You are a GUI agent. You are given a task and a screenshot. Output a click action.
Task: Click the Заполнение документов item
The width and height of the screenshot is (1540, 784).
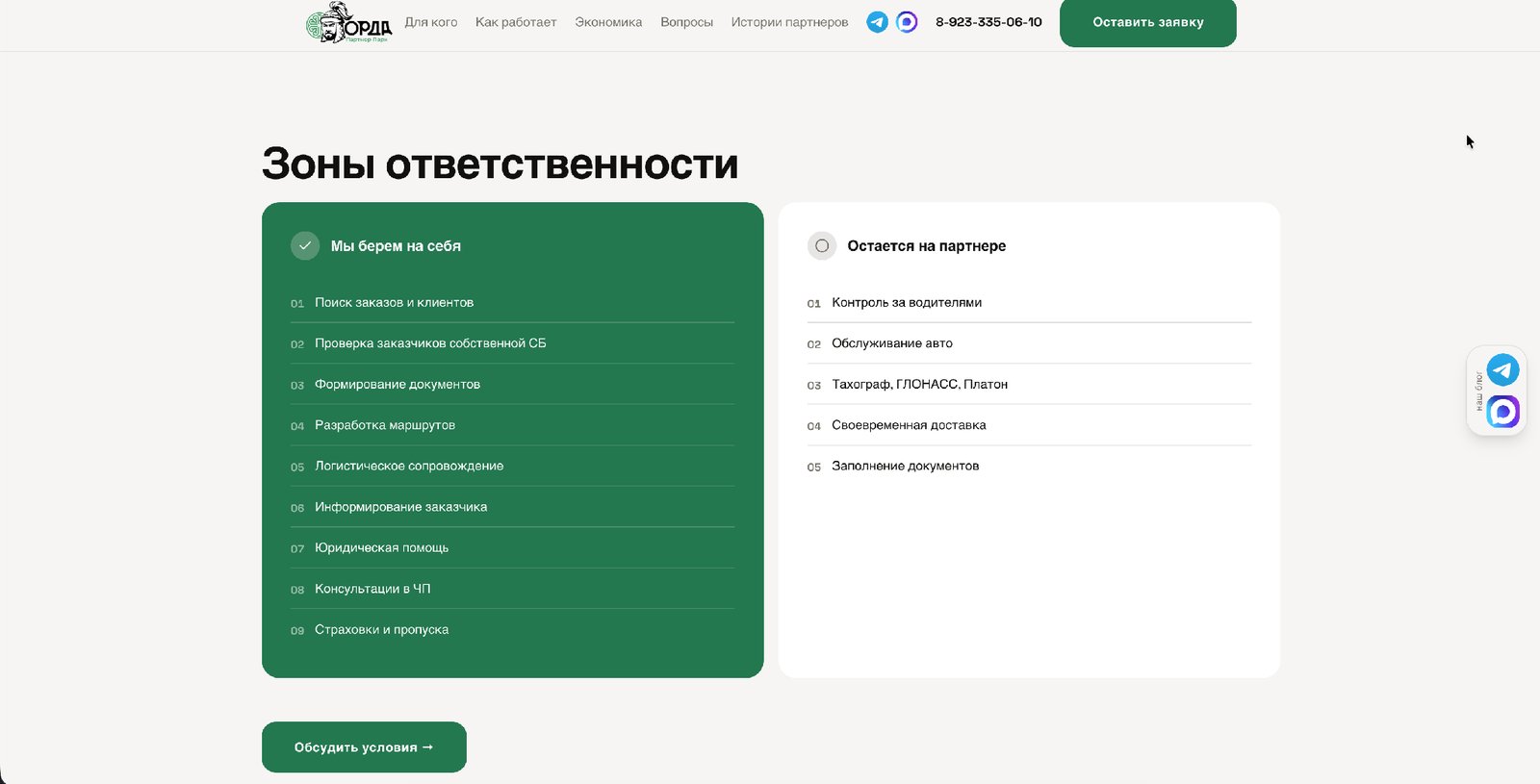coord(1029,466)
